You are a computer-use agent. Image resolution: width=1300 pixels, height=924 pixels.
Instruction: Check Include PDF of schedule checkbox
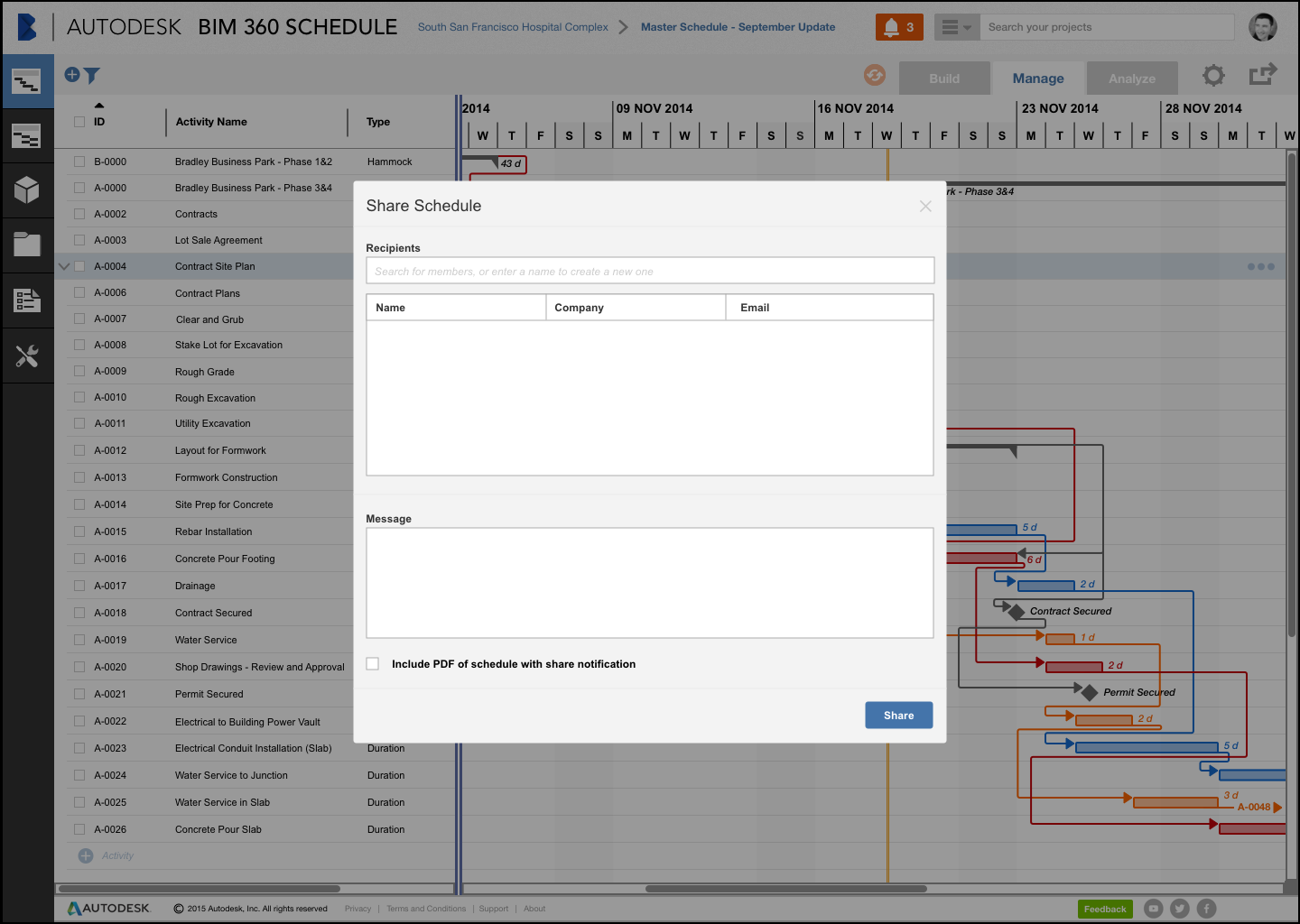373,663
